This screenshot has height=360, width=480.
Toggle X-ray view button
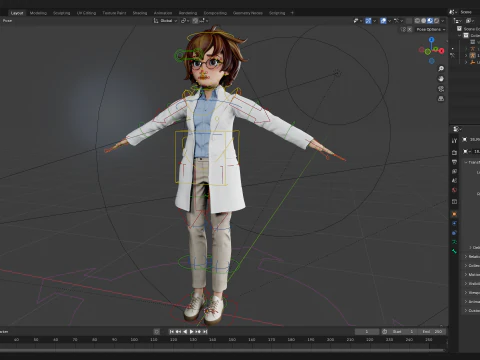point(409,21)
